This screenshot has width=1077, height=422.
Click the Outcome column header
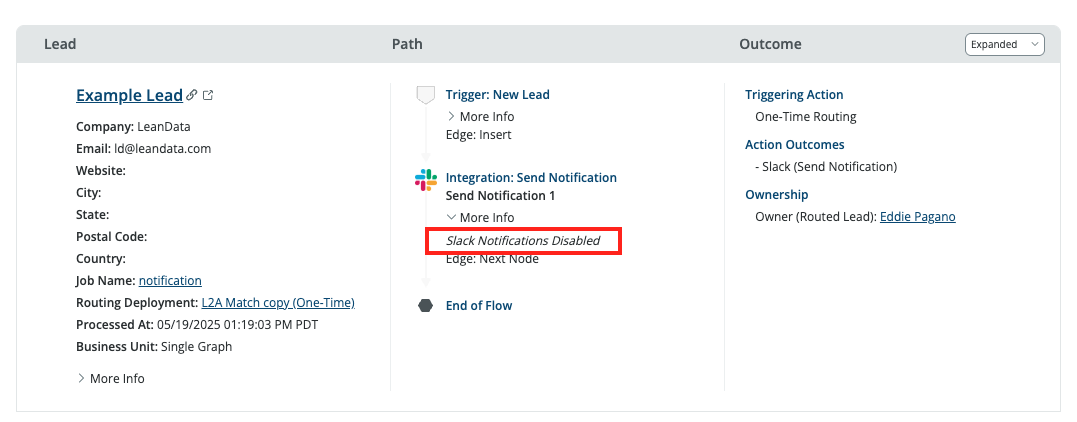770,44
